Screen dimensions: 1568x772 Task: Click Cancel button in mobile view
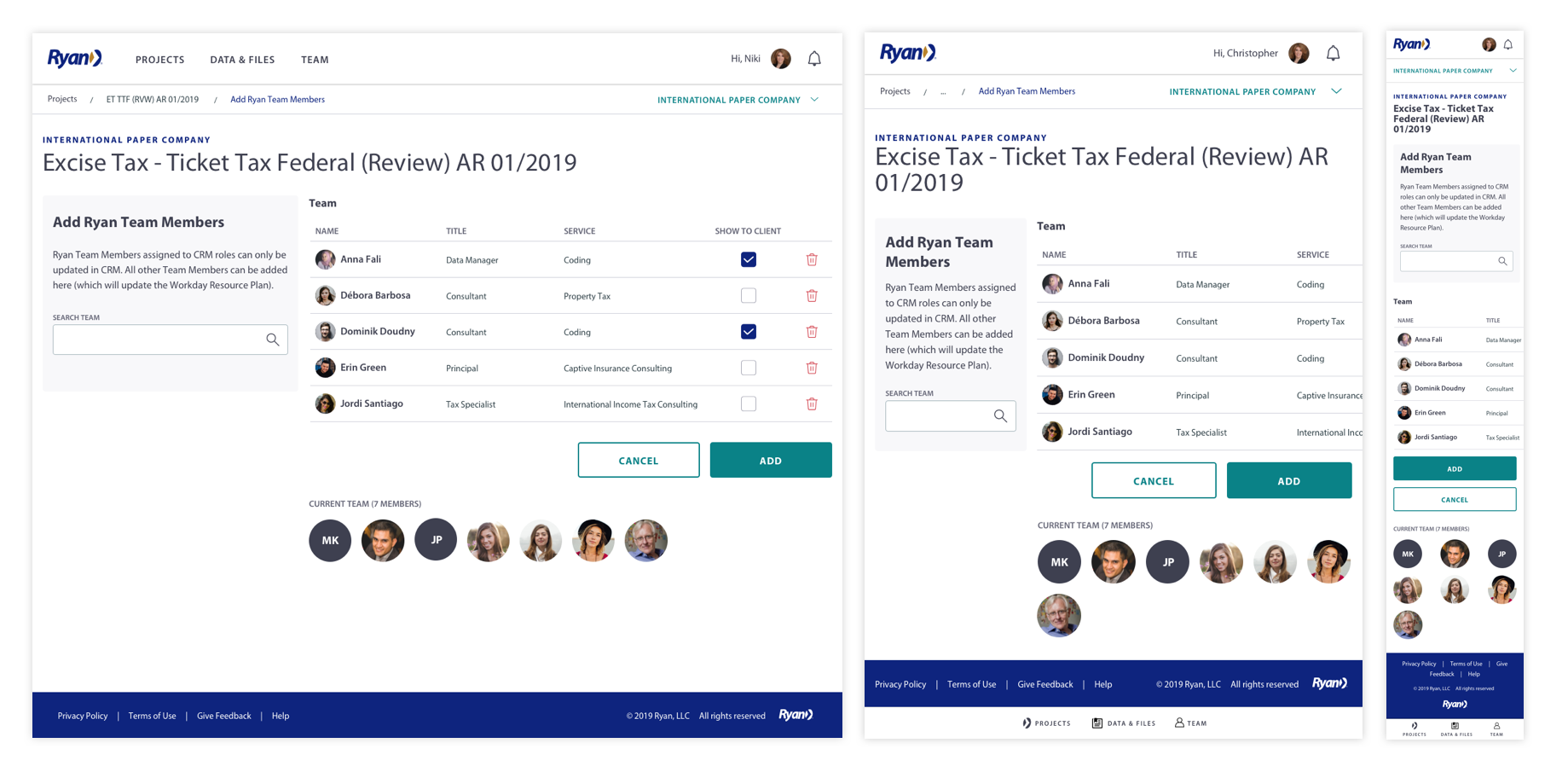coord(1455,500)
